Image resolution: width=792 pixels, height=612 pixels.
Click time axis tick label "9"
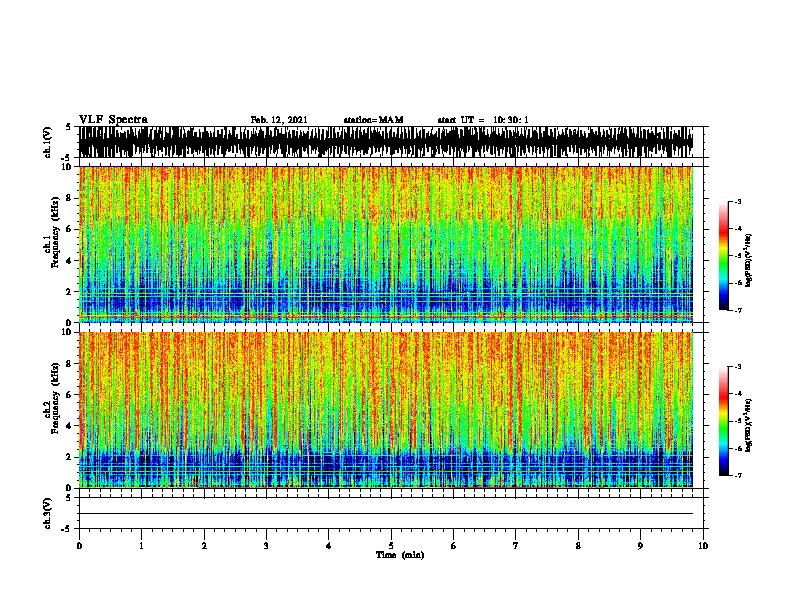640,545
